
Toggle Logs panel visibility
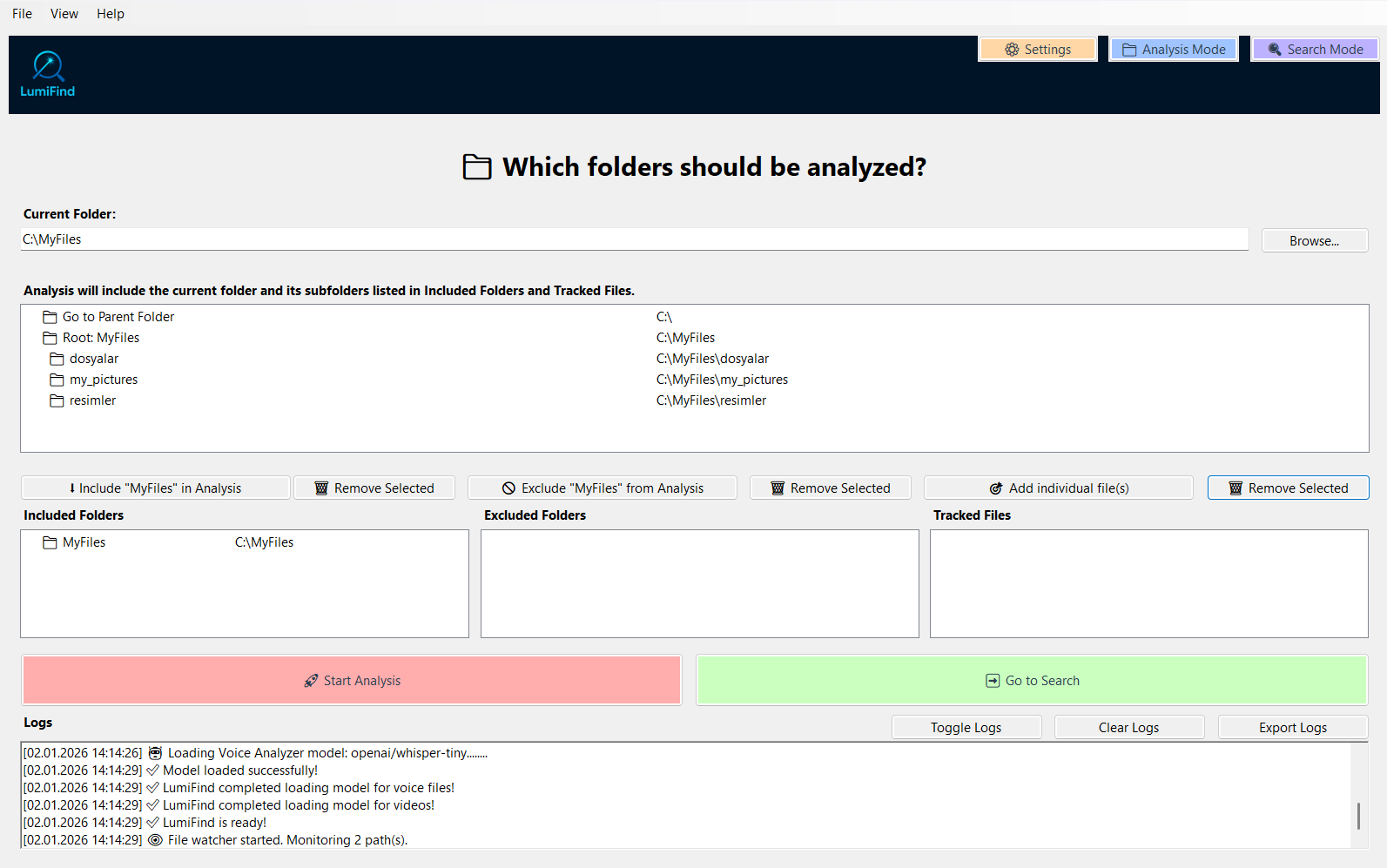[966, 728]
